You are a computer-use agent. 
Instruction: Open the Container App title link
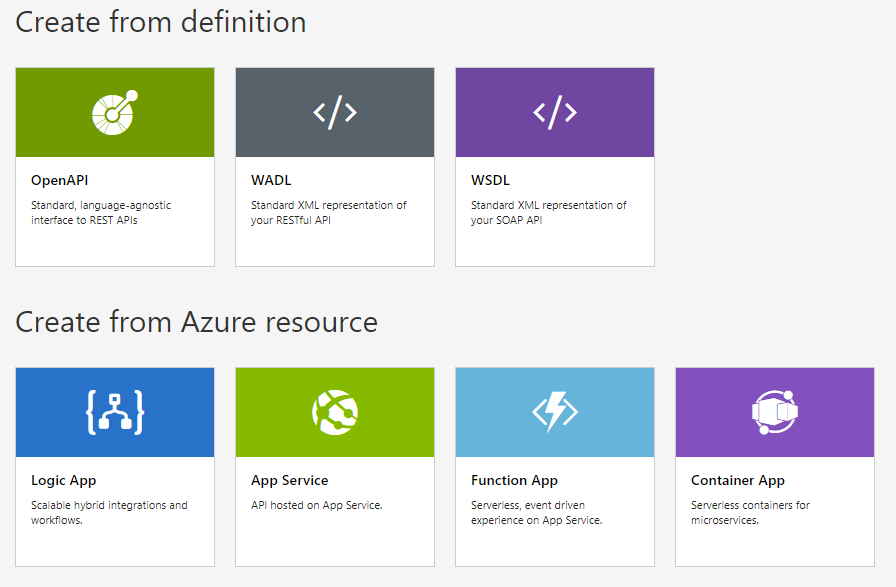[x=738, y=481]
